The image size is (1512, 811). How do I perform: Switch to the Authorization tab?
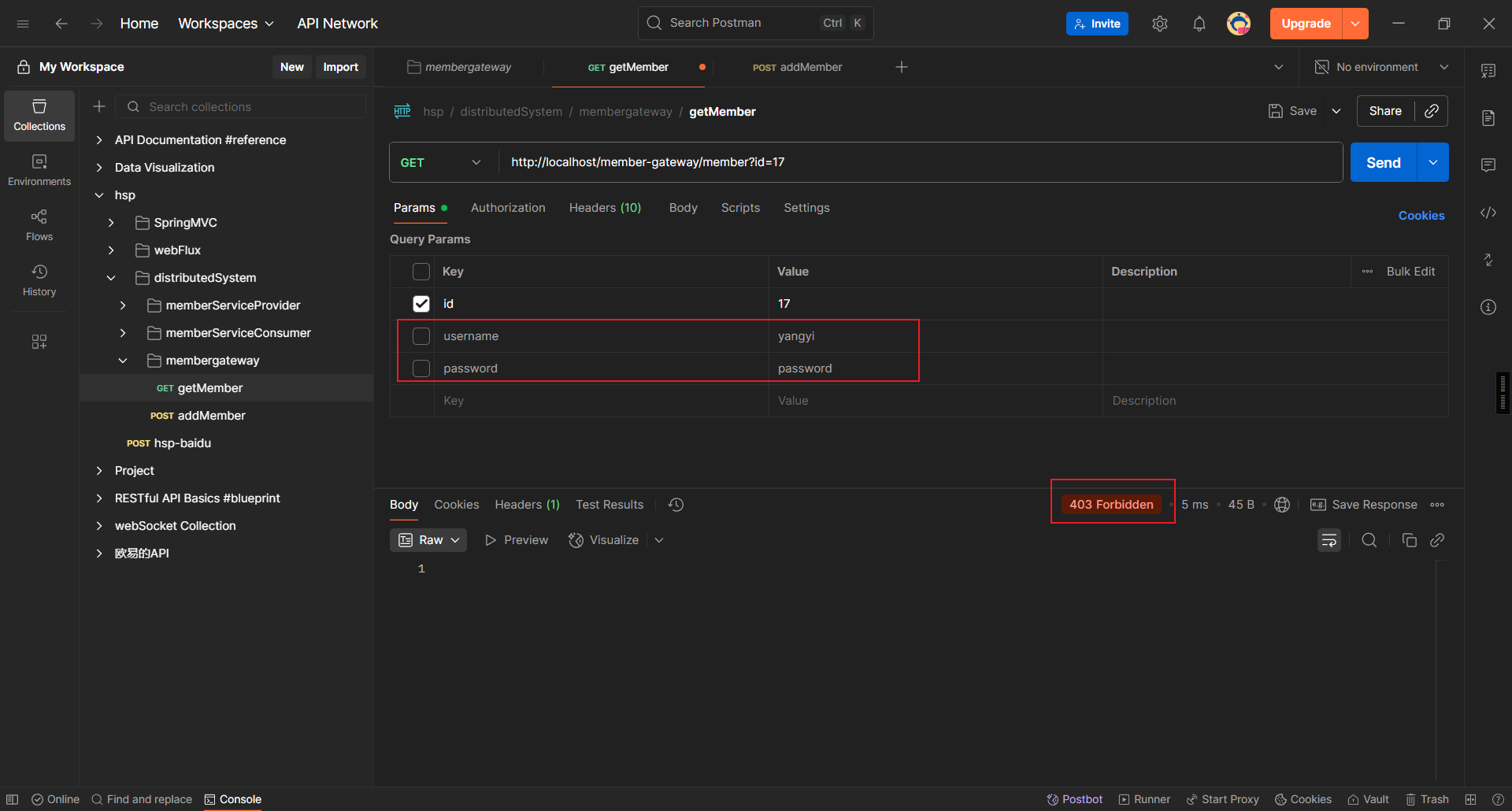[507, 208]
